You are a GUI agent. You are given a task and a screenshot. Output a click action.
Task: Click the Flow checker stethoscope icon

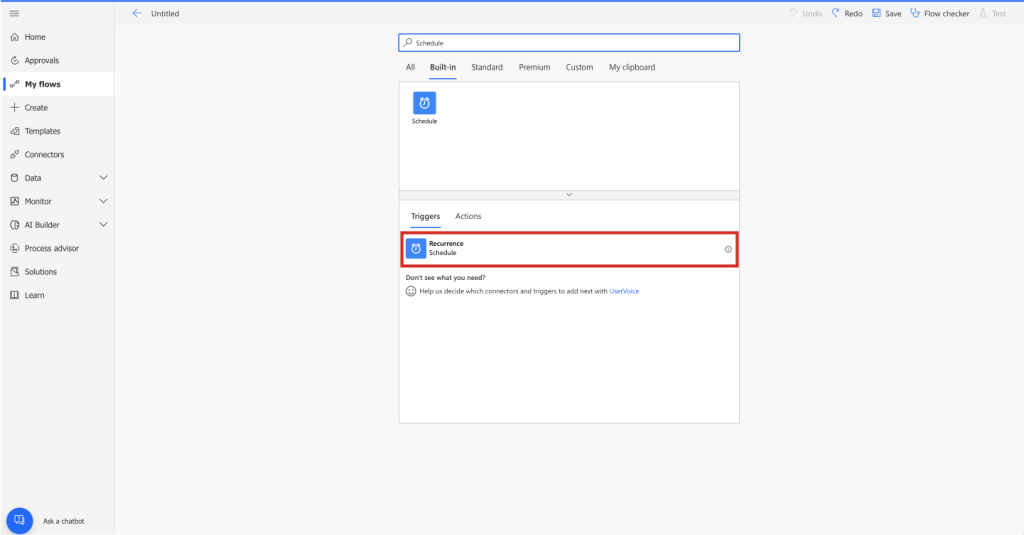pos(915,13)
